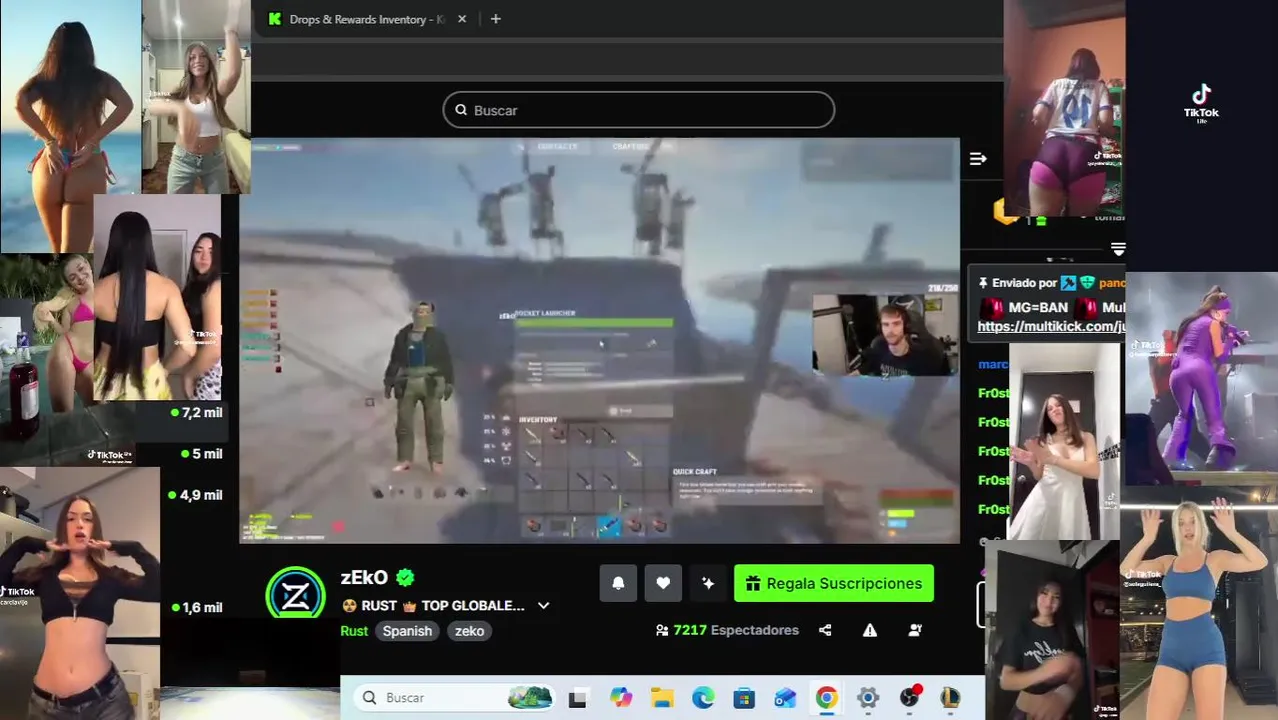Switch to Chrome in the taskbar
The width and height of the screenshot is (1278, 720).
(x=826, y=698)
